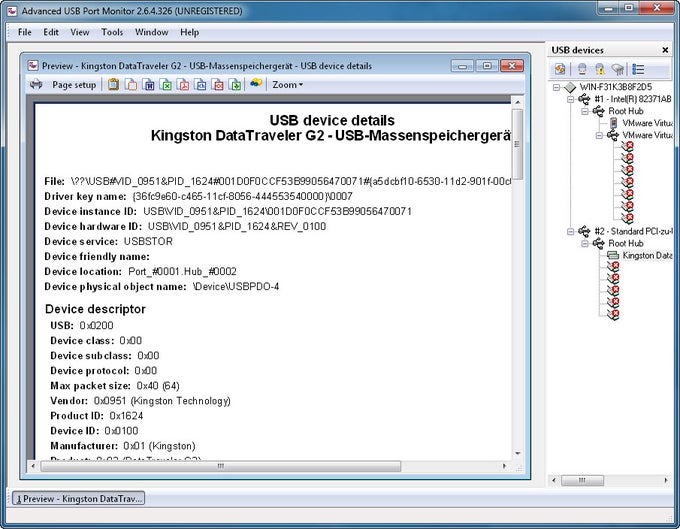Switch to the 1 Preview - Kingston DataTrav tab
680x529 pixels.
(x=78, y=499)
